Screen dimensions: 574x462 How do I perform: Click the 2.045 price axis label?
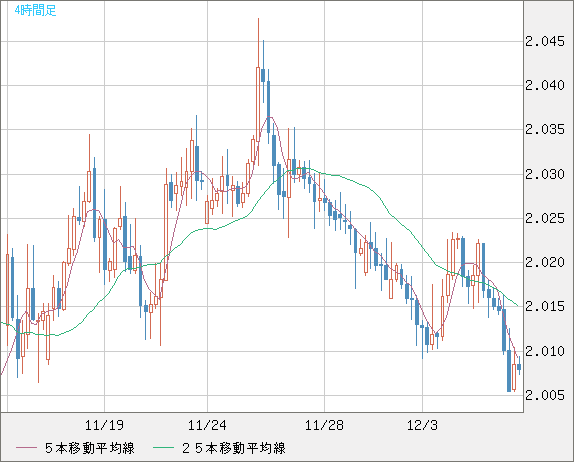click(545, 41)
